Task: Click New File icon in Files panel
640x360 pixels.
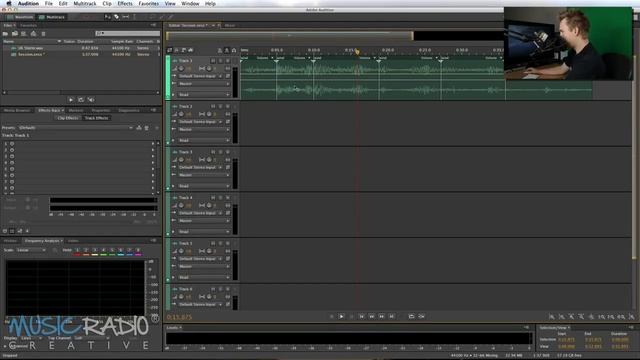Action: coord(24,33)
